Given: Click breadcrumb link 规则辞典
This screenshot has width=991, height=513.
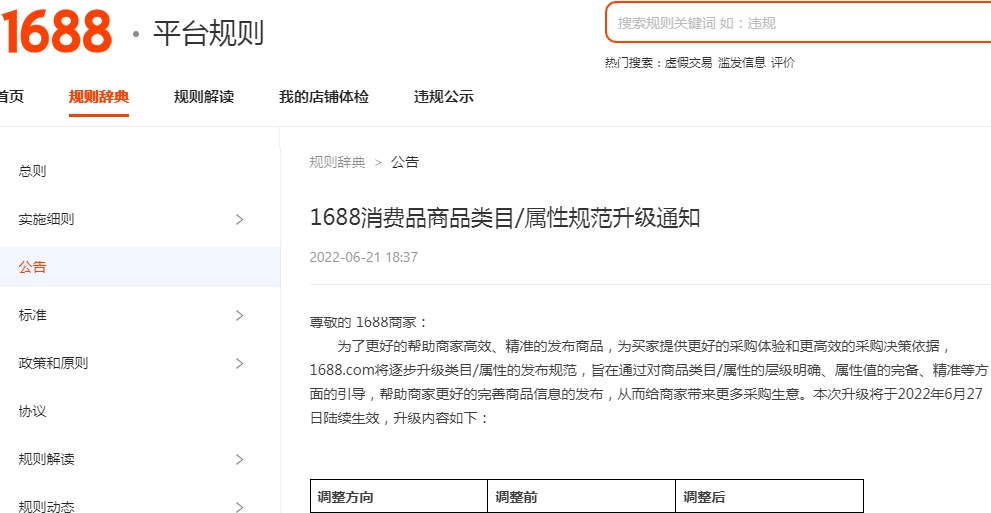Looking at the screenshot, I should (337, 162).
